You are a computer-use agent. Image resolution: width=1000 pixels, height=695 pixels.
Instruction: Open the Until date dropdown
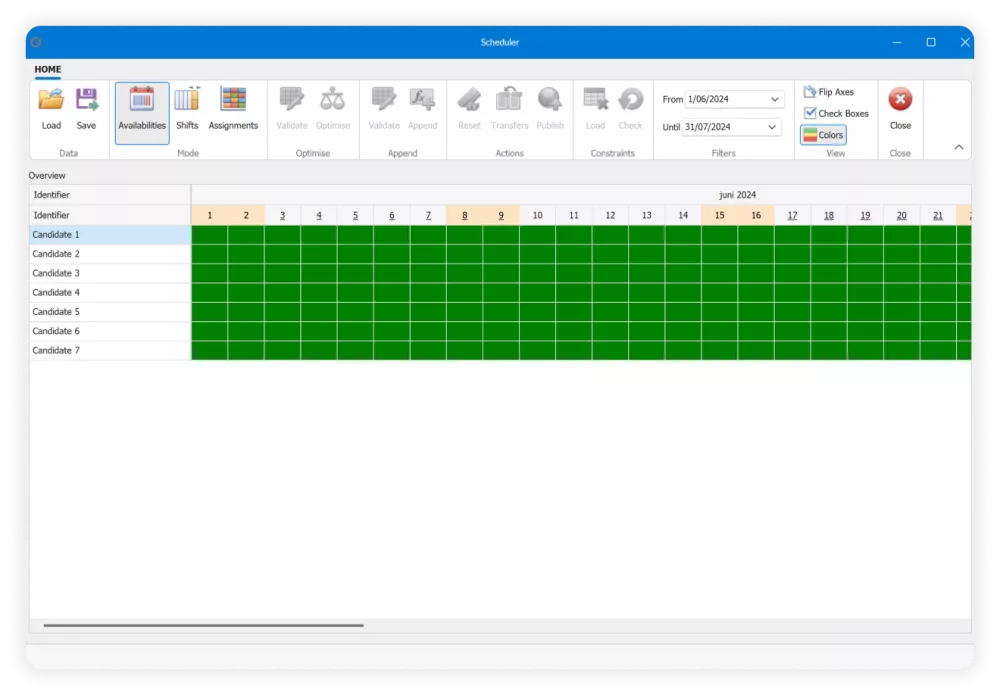click(772, 127)
